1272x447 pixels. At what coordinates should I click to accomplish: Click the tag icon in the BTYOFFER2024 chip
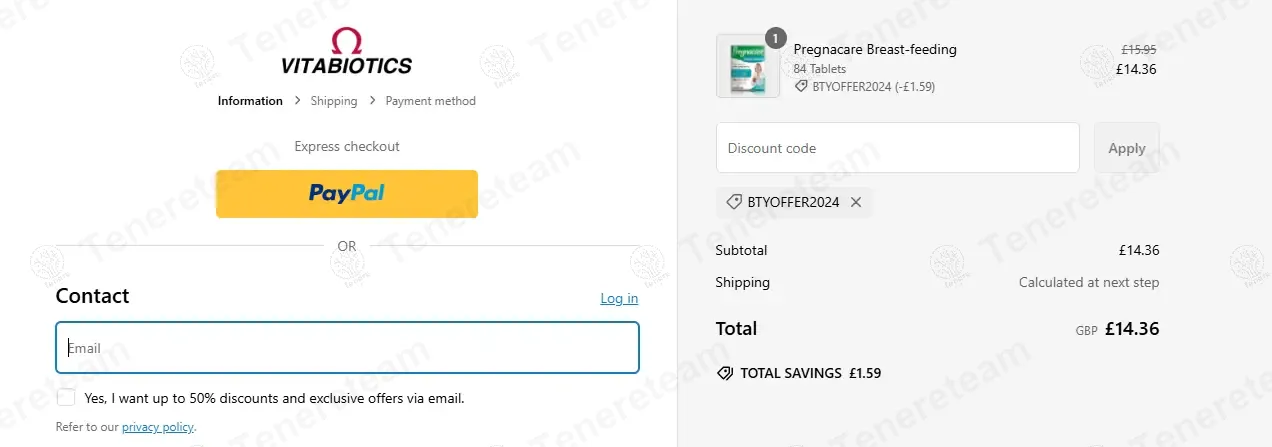pos(735,202)
